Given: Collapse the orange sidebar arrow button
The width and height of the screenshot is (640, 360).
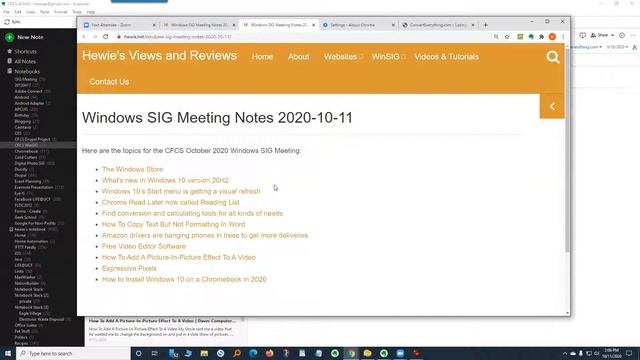Looking at the screenshot, I should (x=552, y=106).
